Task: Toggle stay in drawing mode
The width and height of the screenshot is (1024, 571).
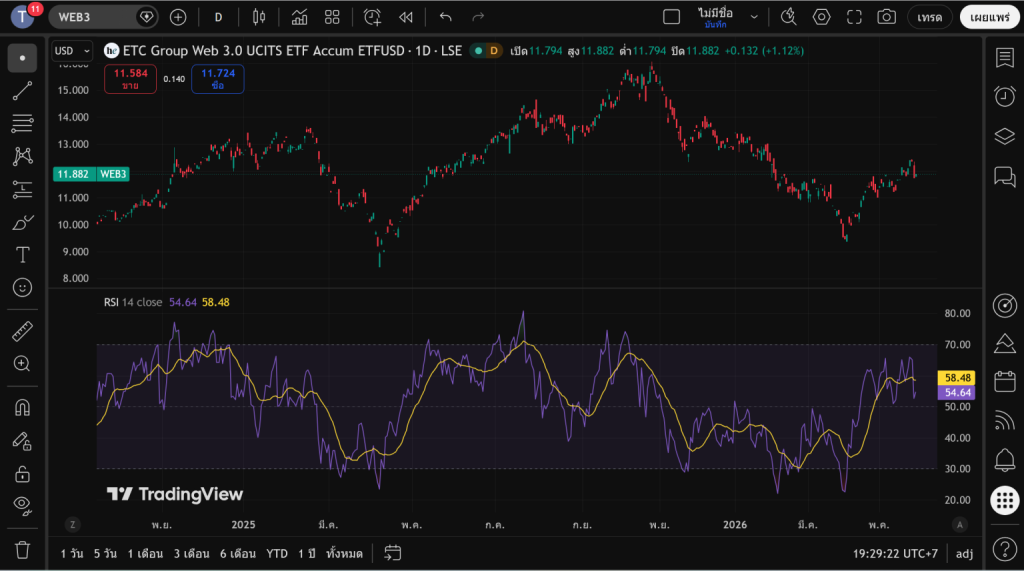Action: (22, 441)
